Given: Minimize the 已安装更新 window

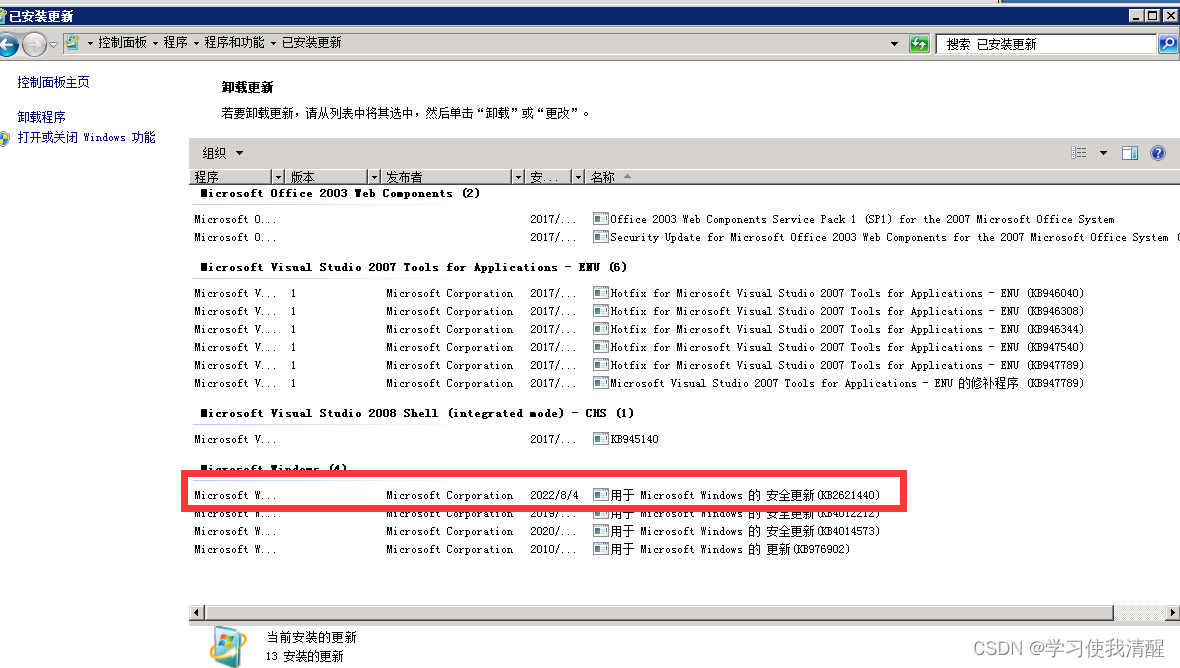Looking at the screenshot, I should [x=1136, y=16].
